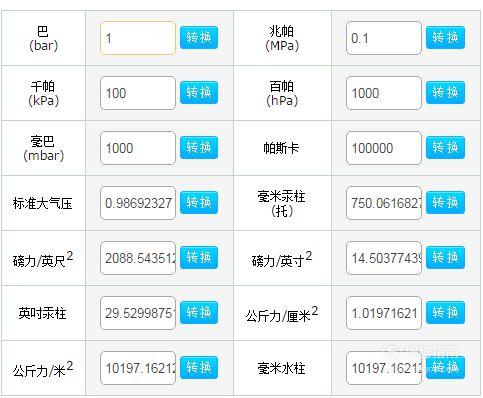Viewport: 483px width, 398px height.
Task: Click the 兆帕 (MPa) unit label
Action: pos(282,38)
